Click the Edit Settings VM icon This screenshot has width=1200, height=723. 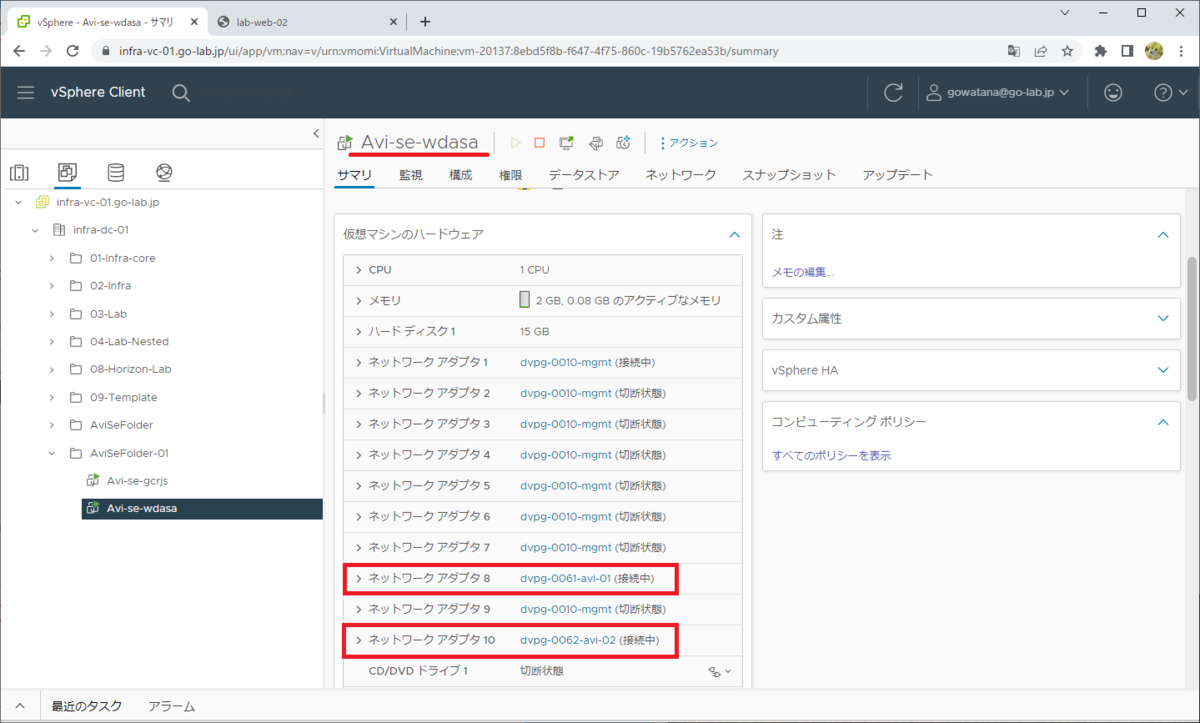coord(595,143)
